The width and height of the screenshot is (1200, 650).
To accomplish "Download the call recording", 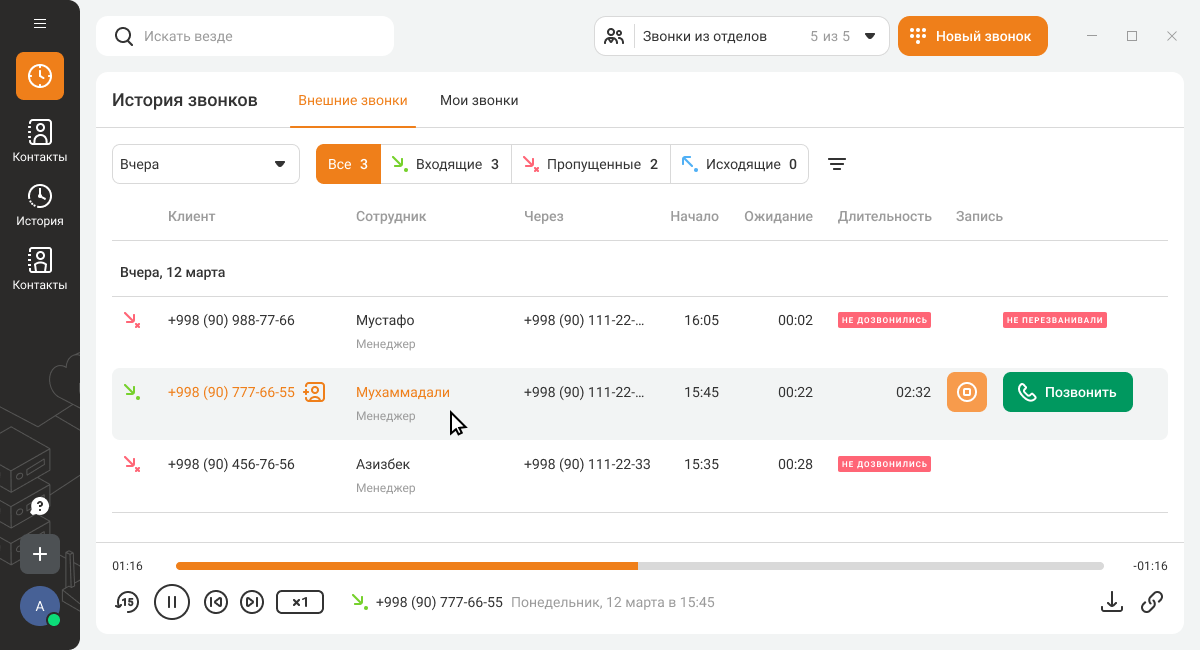I will click(1111, 601).
